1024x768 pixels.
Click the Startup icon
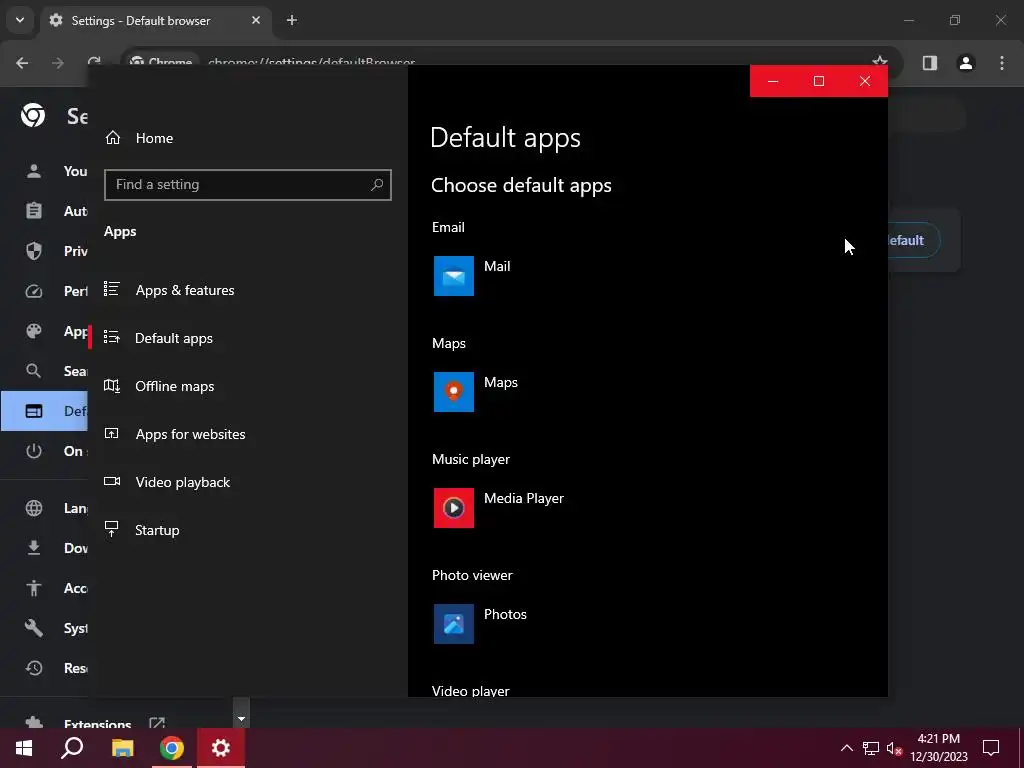click(x=112, y=529)
